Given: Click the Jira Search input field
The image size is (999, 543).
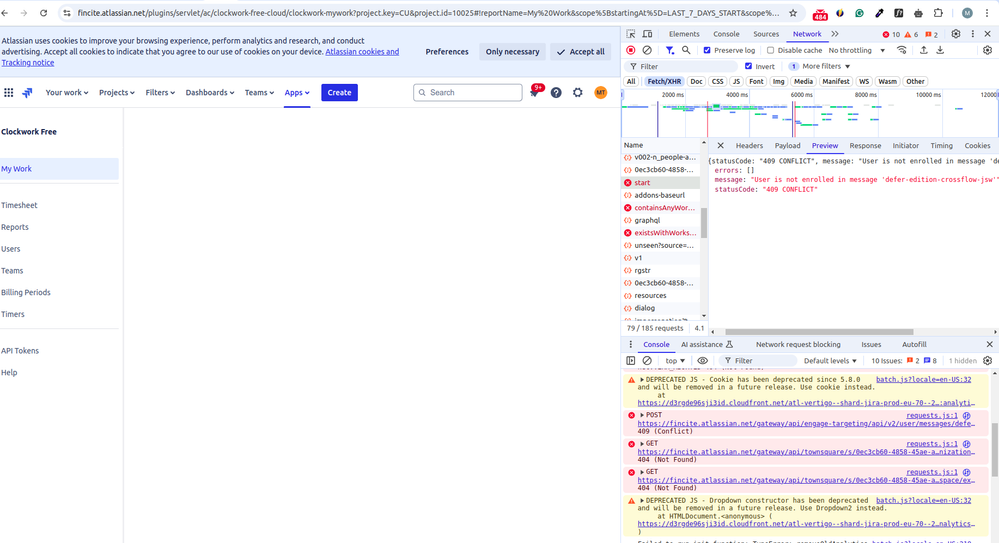Looking at the screenshot, I should tap(468, 92).
